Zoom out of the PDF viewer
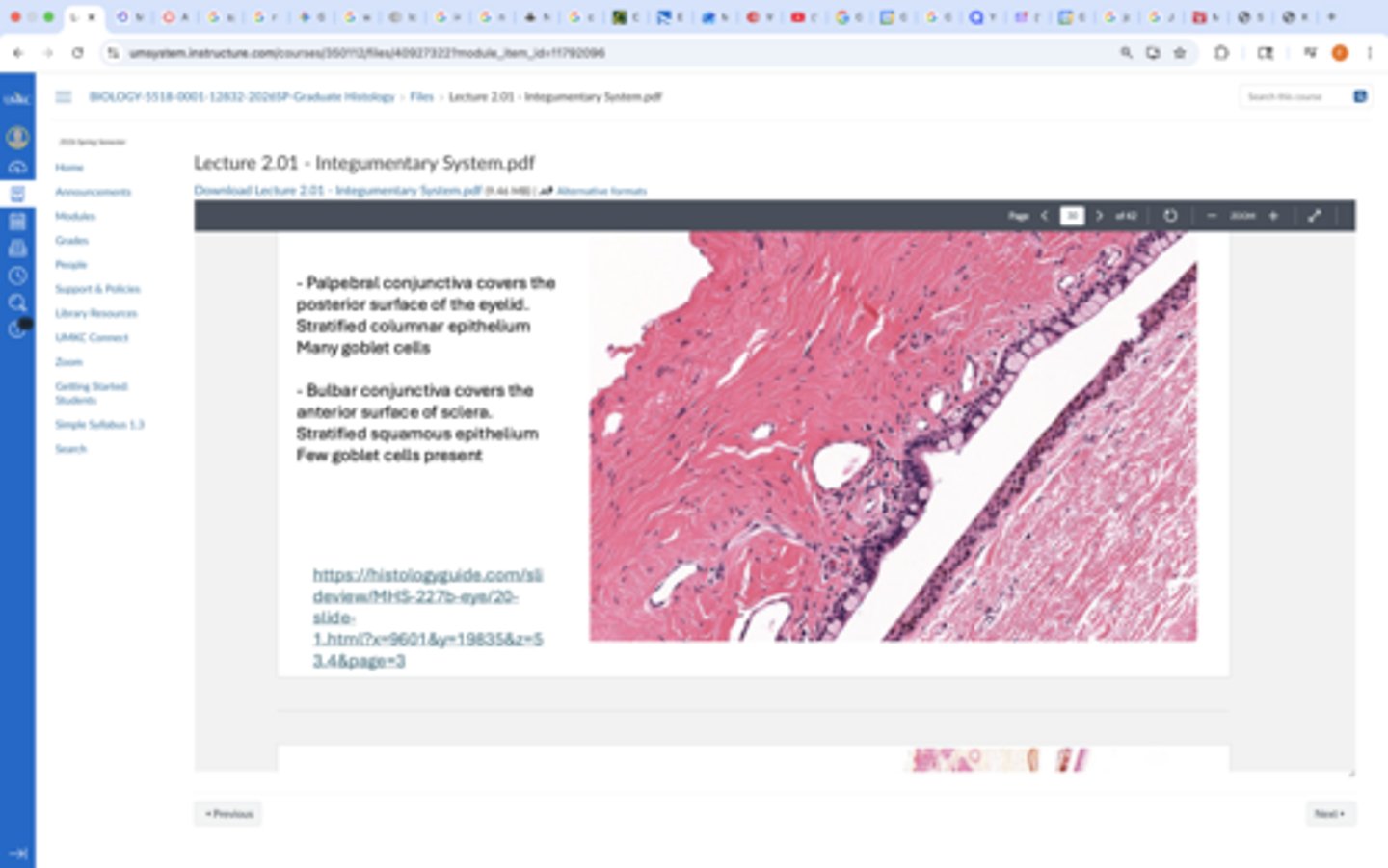The height and width of the screenshot is (868, 1388). [1212, 216]
